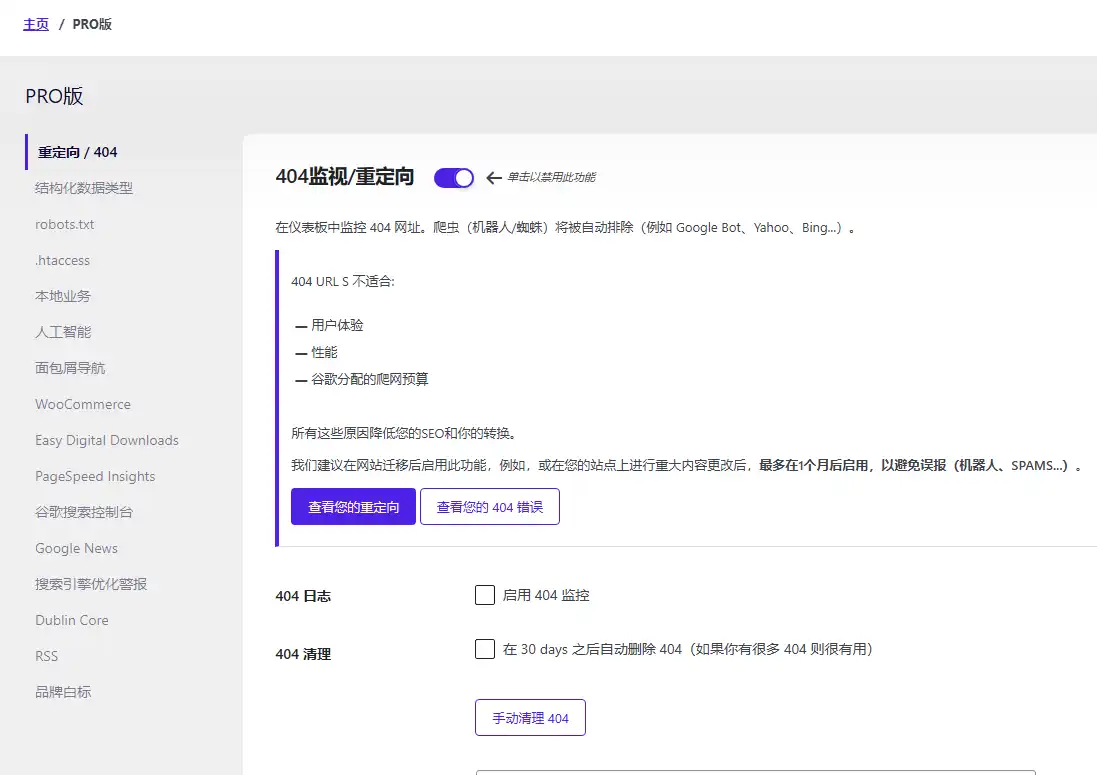1097x775 pixels.
Task: Open Easy Digital Downloads settings
Action: (106, 440)
